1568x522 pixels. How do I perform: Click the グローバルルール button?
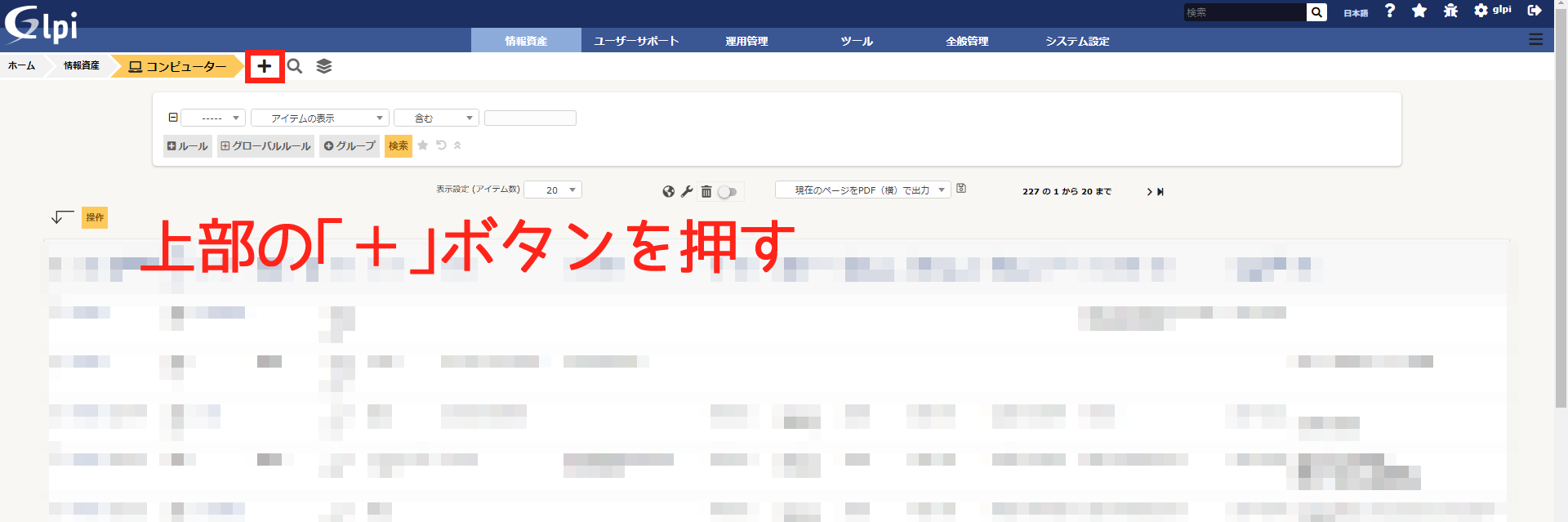pyautogui.click(x=265, y=146)
